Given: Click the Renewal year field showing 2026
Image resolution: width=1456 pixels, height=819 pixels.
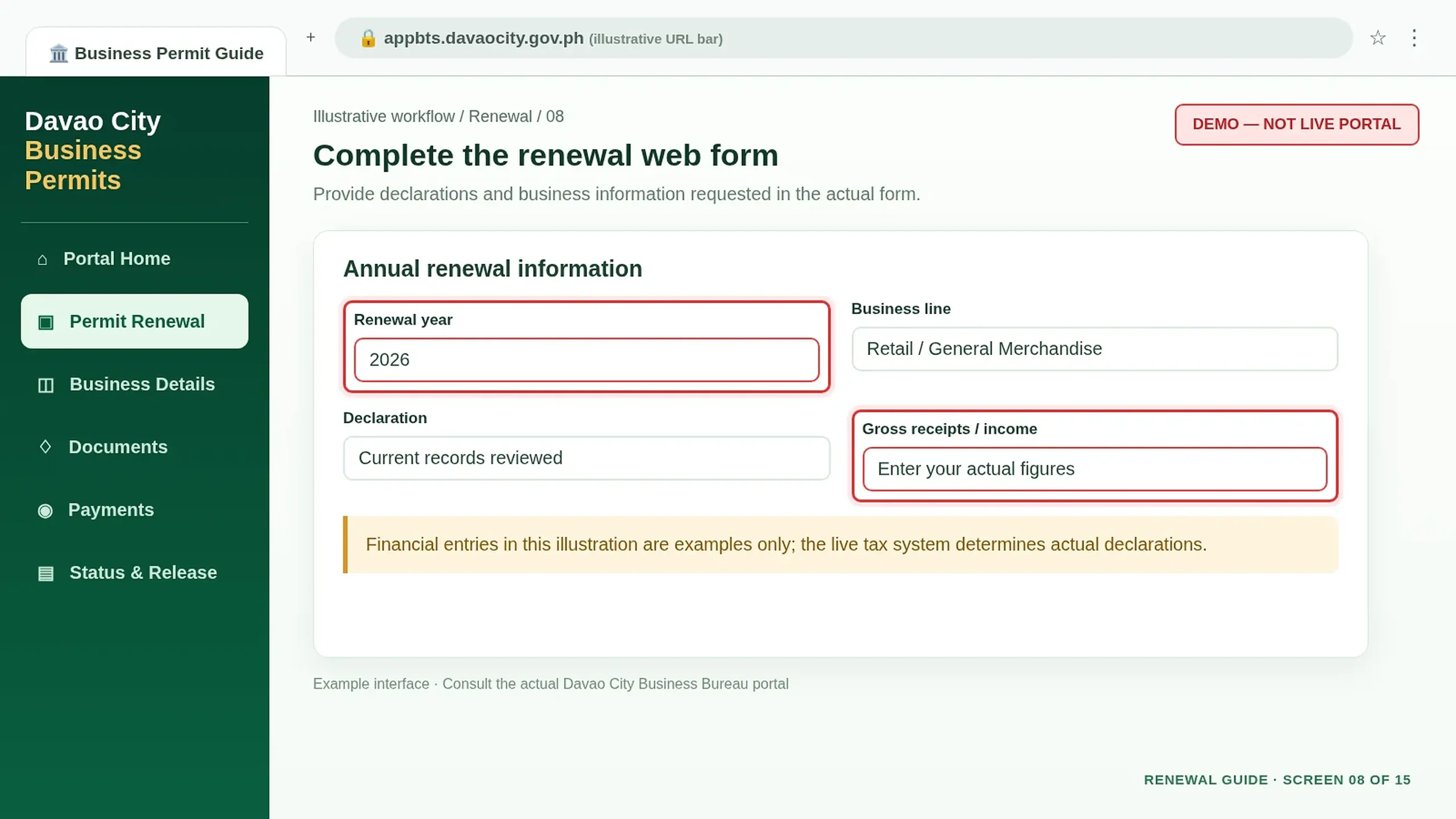Looking at the screenshot, I should [586, 360].
